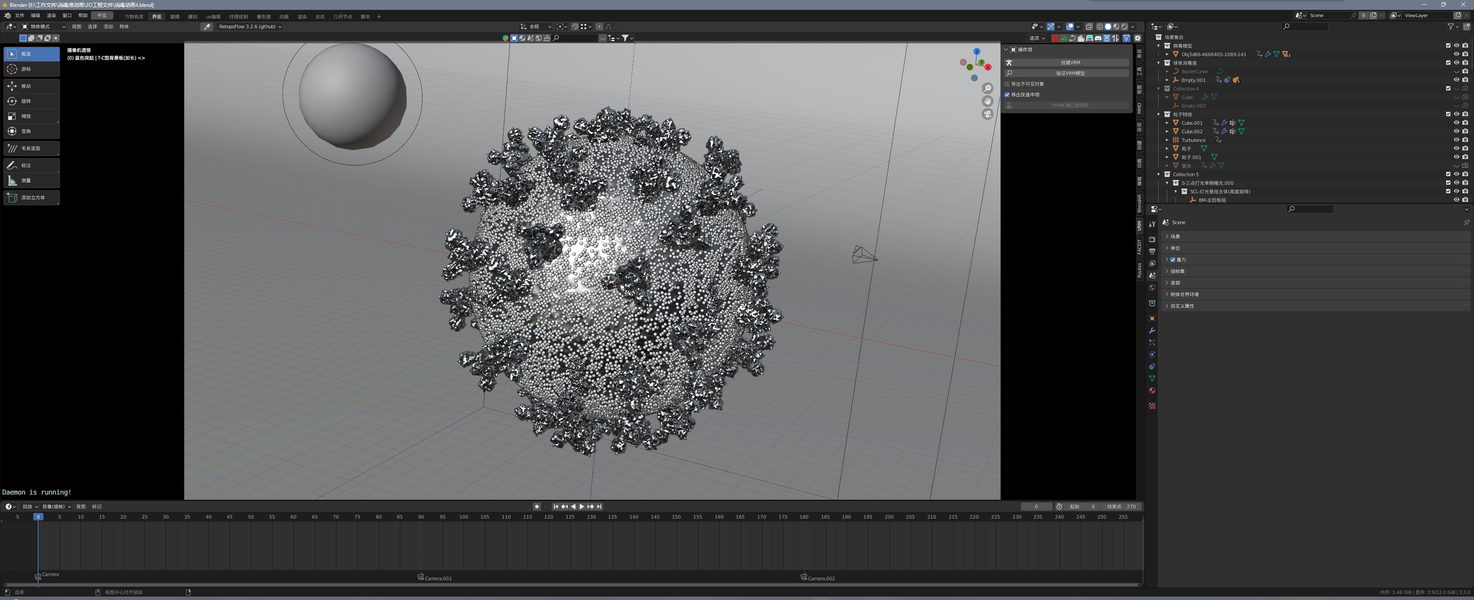Jump to the end frame in timeline
Screen dimensions: 1474x600
599,507
